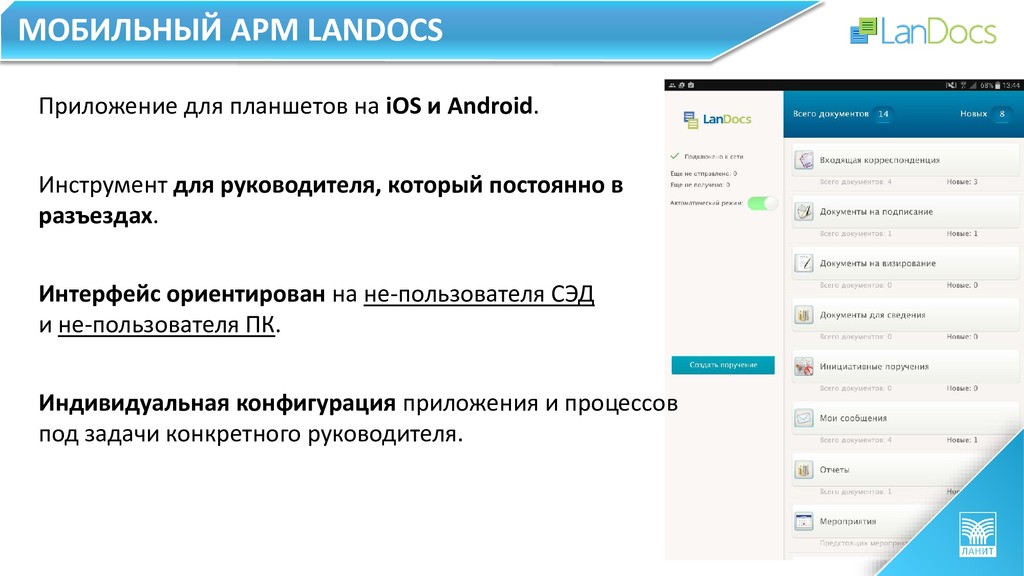Viewport: 1024px width, 576px height.
Task: Open the Входящая корреспонденция folder icon
Action: 803,159
